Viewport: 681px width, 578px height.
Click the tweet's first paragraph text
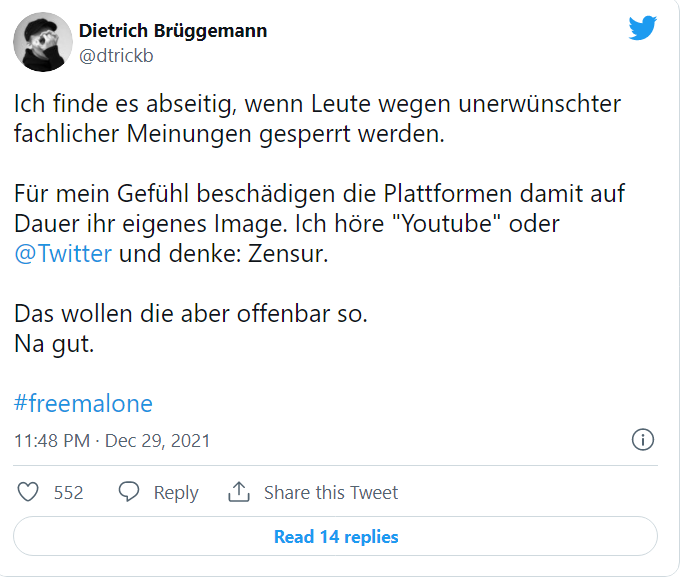(317, 119)
